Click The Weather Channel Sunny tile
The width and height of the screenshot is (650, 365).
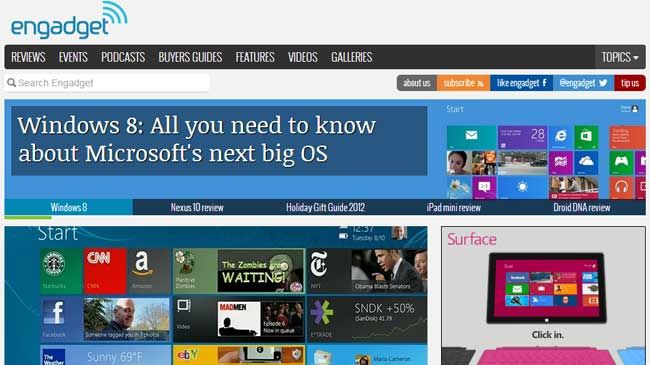(x=105, y=355)
